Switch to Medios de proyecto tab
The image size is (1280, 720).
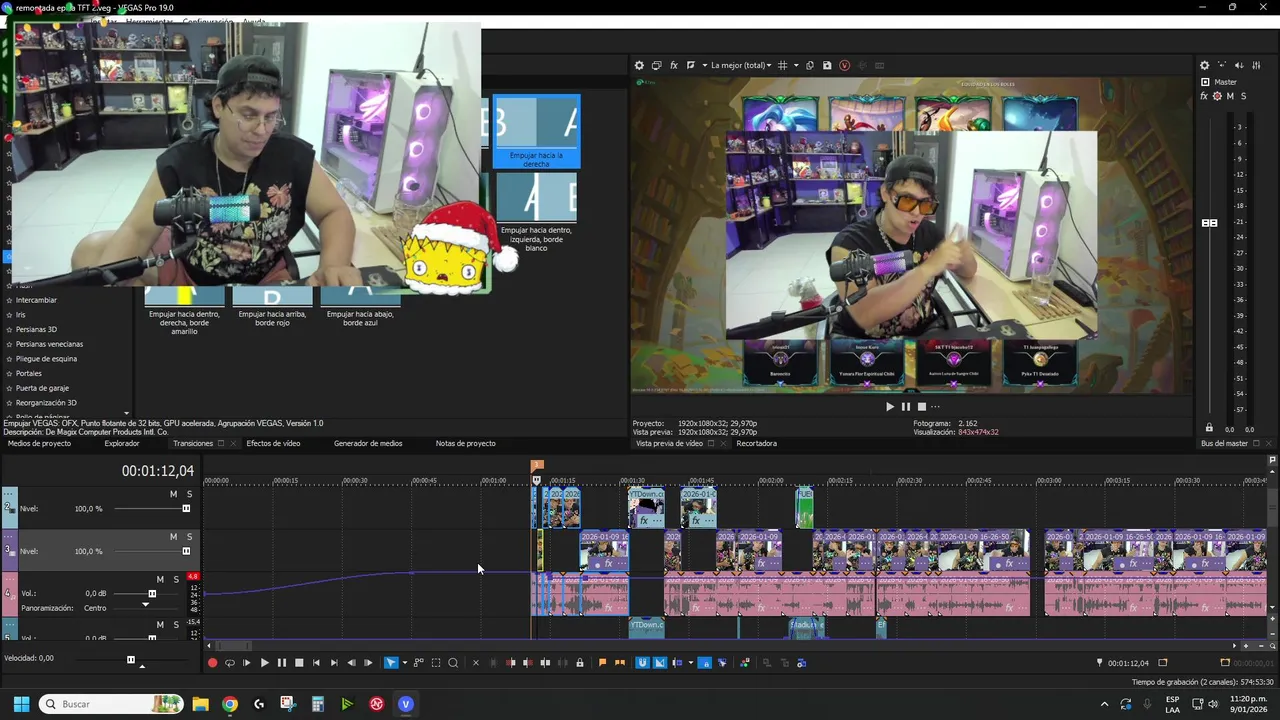coord(39,443)
